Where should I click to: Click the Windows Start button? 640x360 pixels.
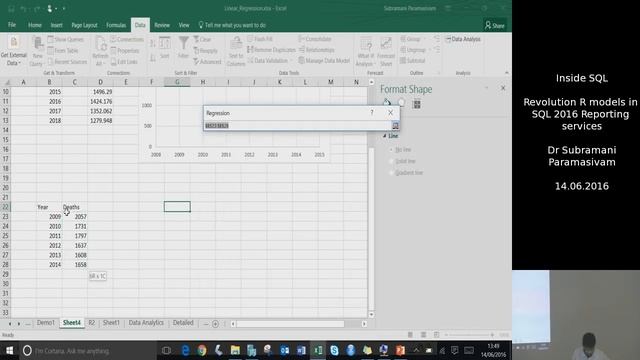point(9,351)
